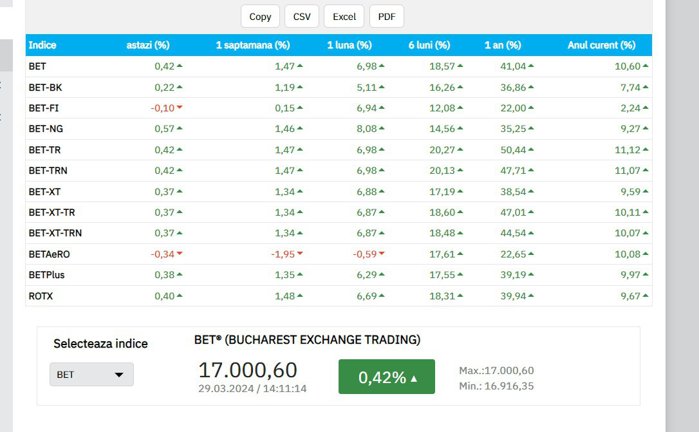
Task: Click the BET-NG index name
Action: tap(46, 129)
